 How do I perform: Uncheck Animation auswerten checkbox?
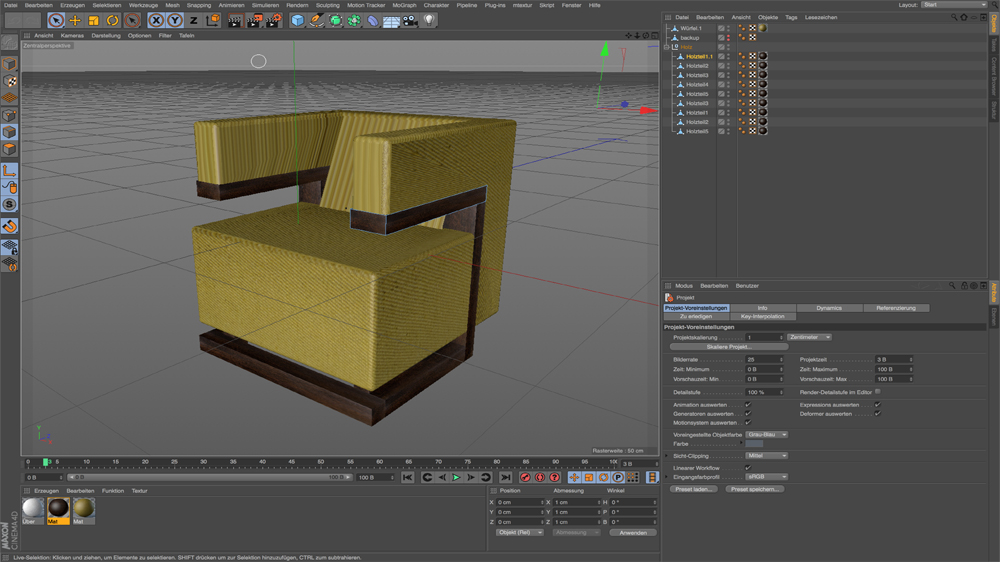(x=748, y=405)
